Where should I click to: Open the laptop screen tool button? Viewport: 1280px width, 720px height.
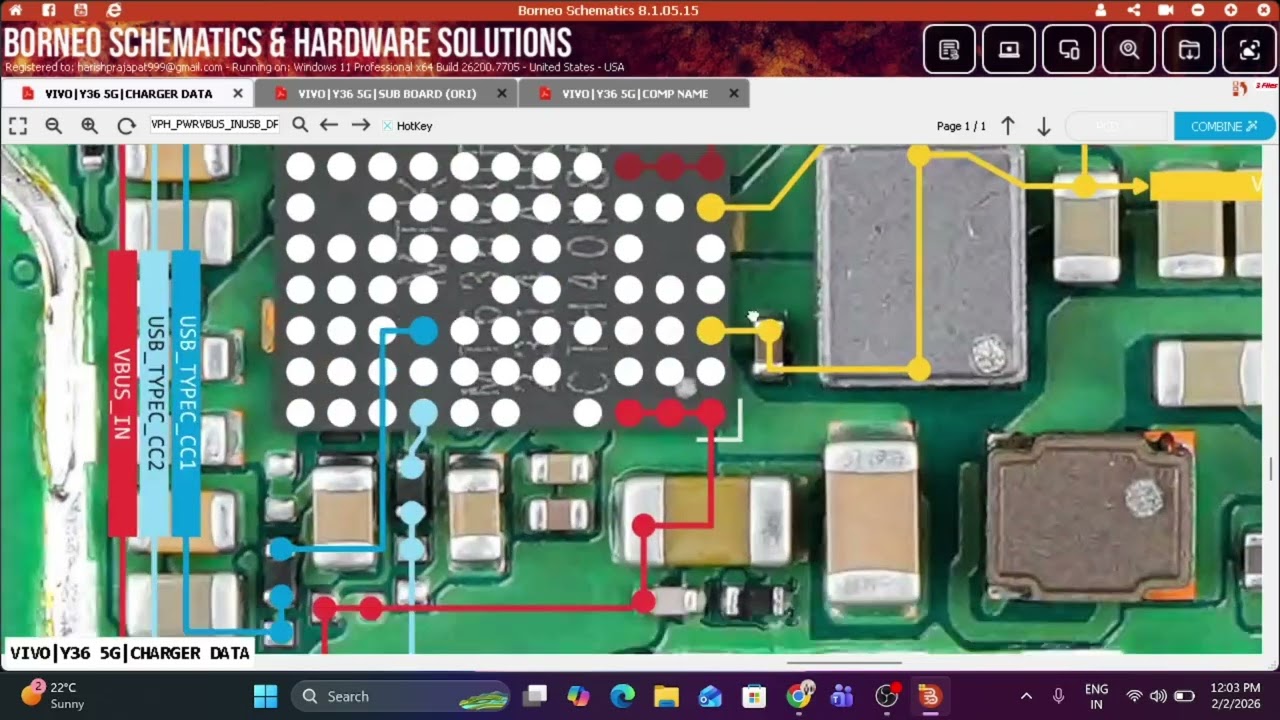pos(1009,49)
